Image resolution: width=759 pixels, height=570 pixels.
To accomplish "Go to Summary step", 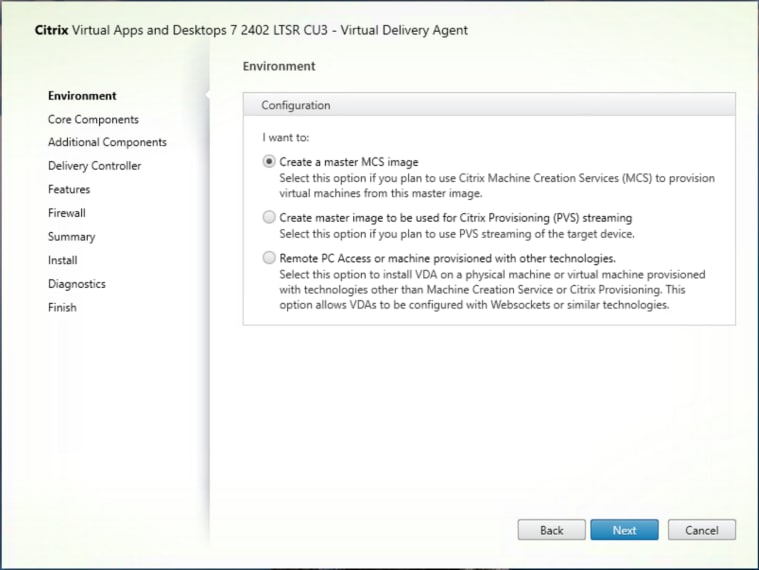I will click(x=72, y=237).
